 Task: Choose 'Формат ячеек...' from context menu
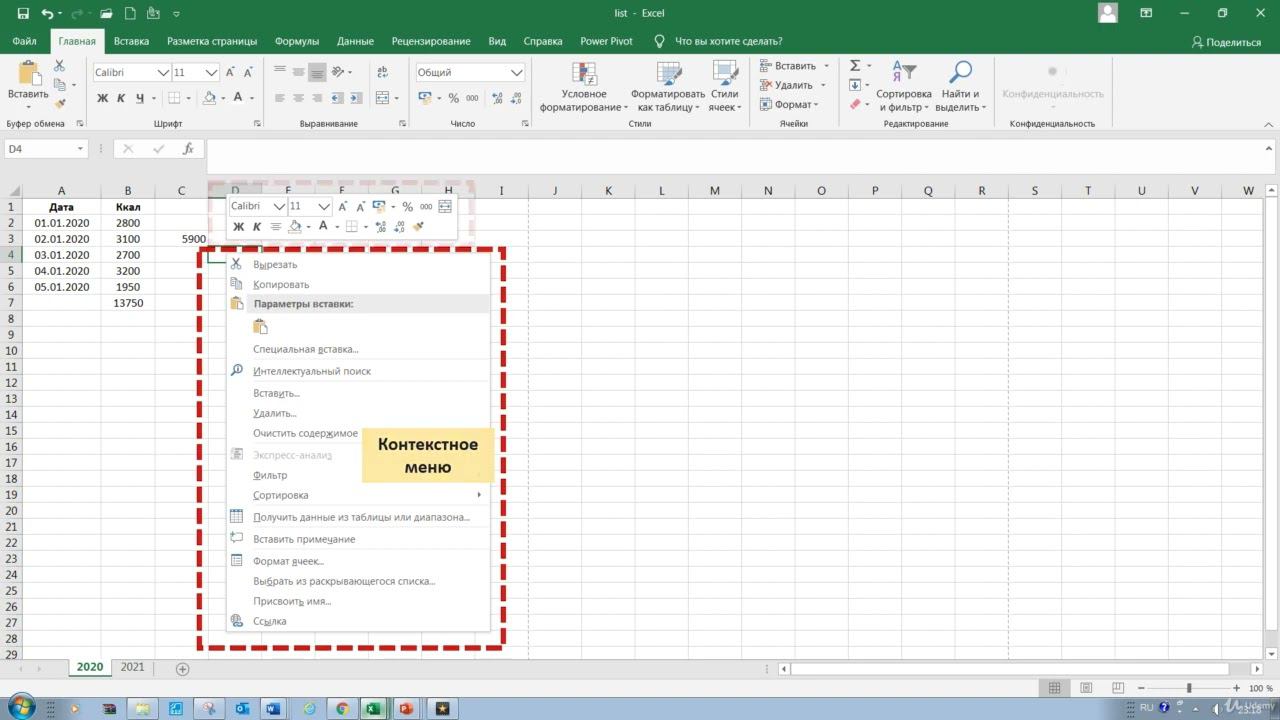point(288,561)
